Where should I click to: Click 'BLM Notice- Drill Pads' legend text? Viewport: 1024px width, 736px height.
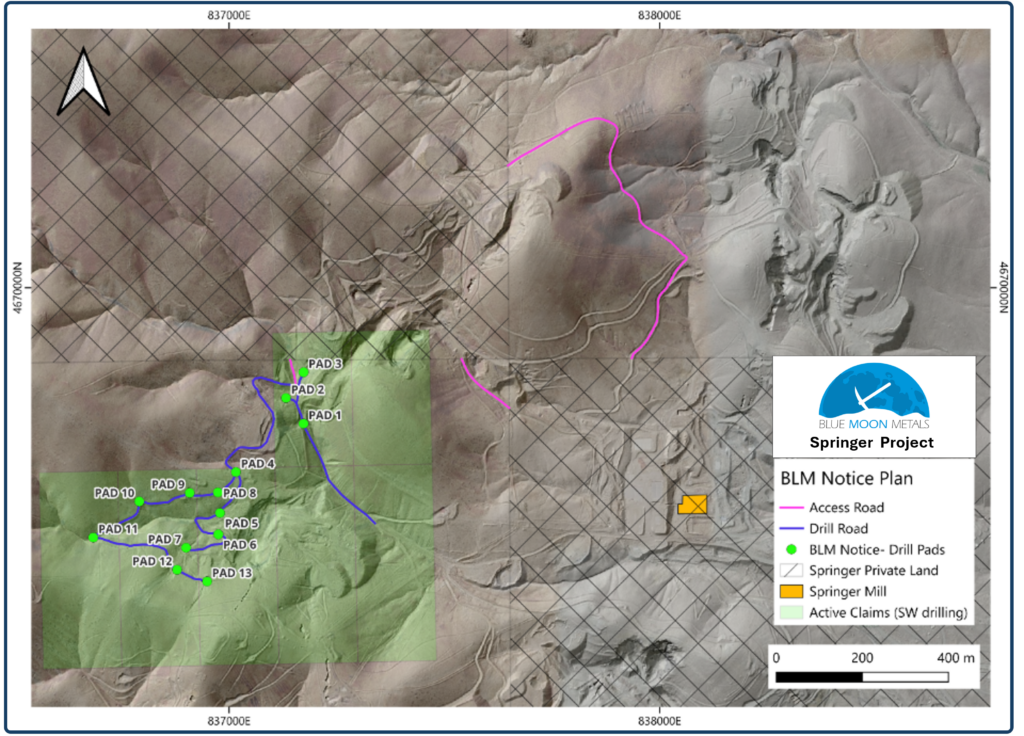877,549
